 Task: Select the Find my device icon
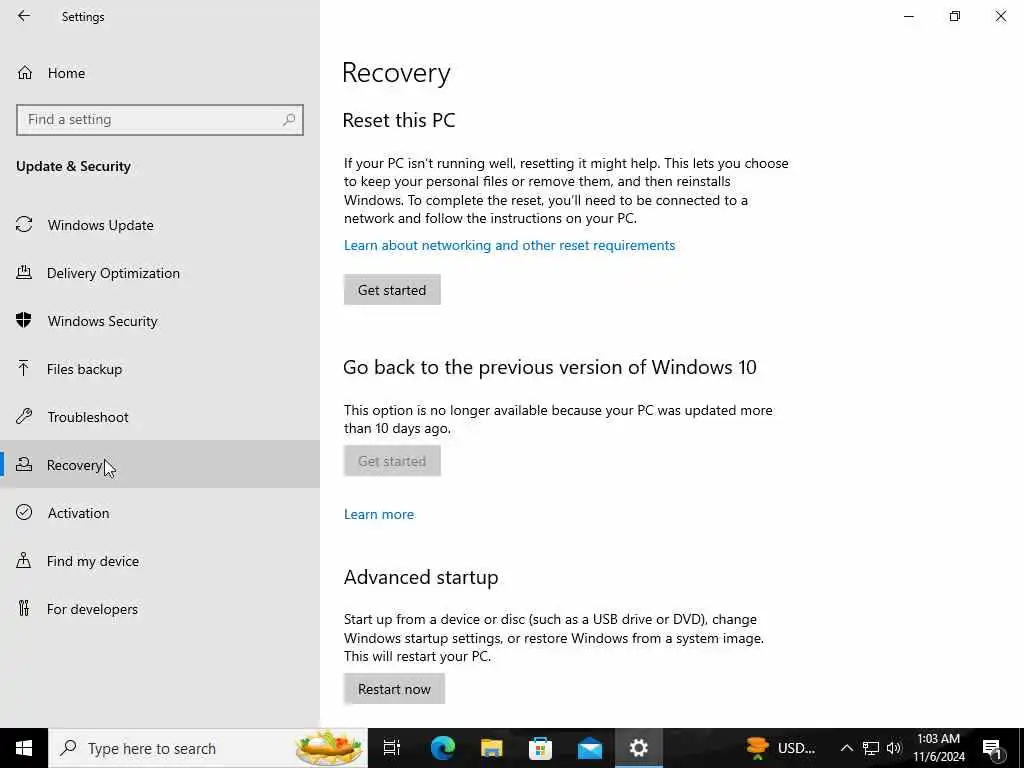24,560
